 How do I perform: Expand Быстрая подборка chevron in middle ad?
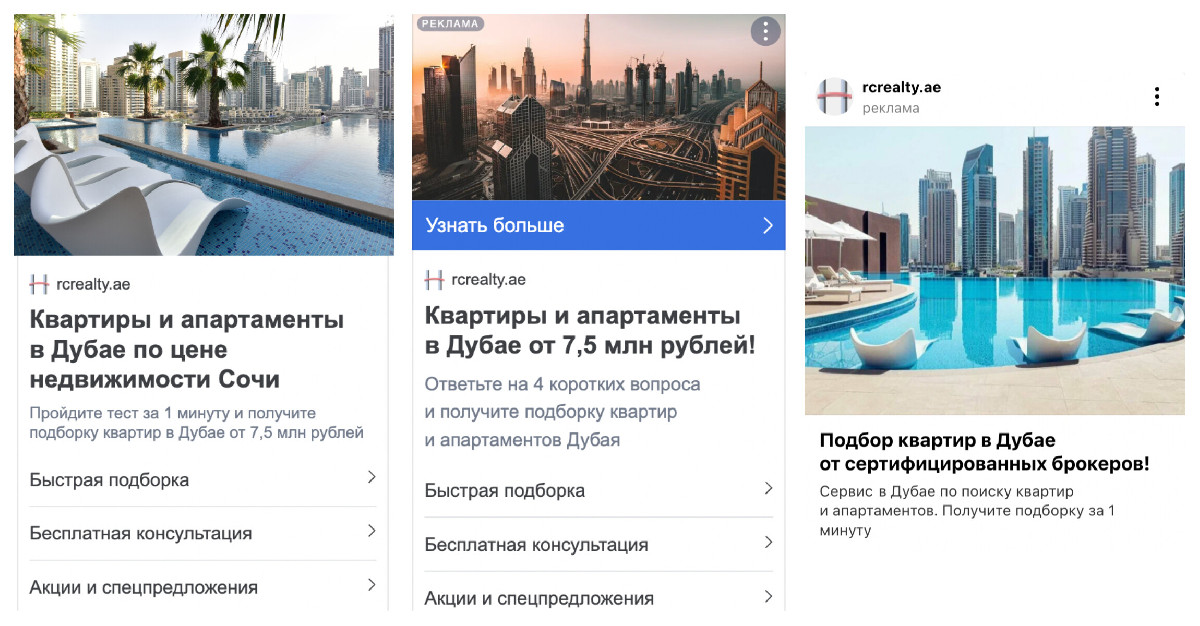click(768, 489)
